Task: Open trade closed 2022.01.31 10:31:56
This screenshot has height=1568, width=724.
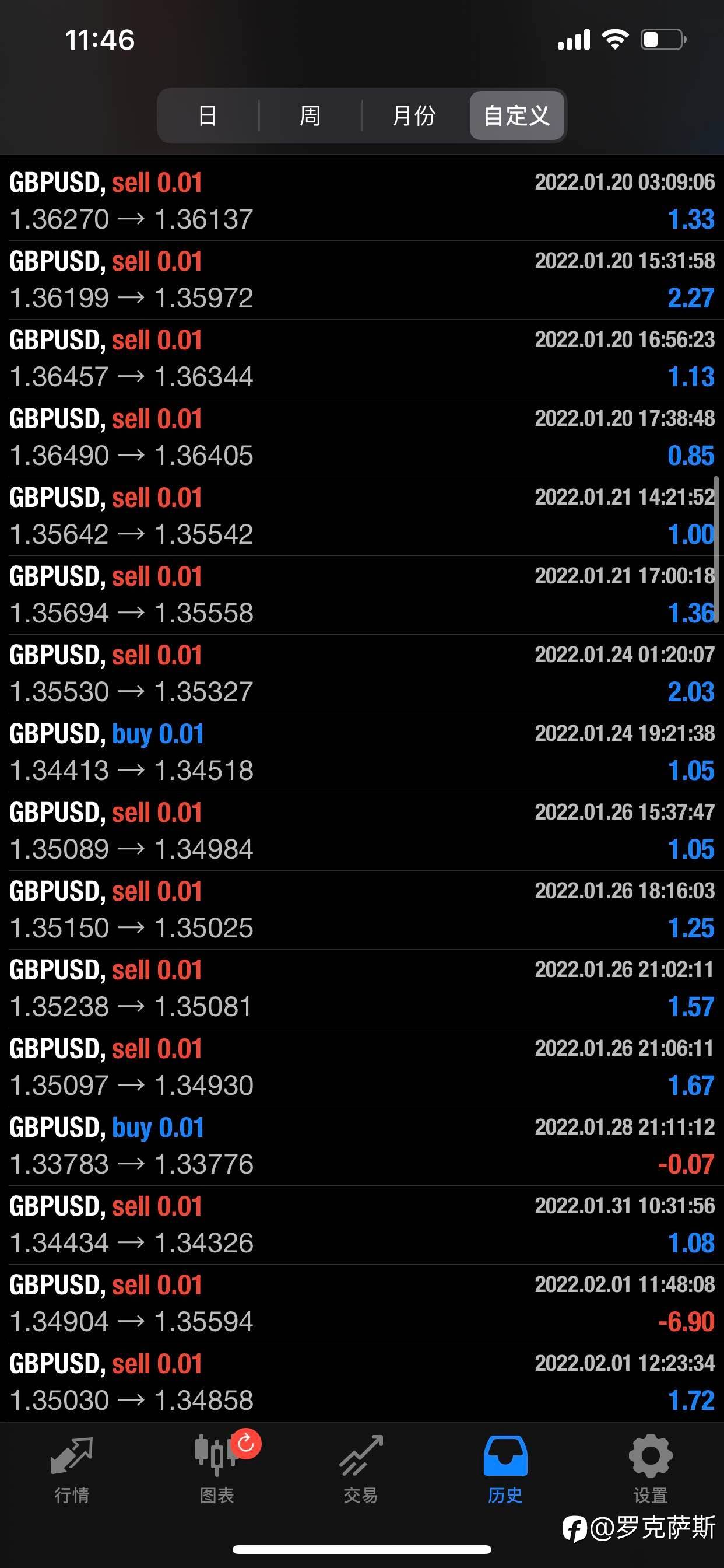Action: (362, 1224)
